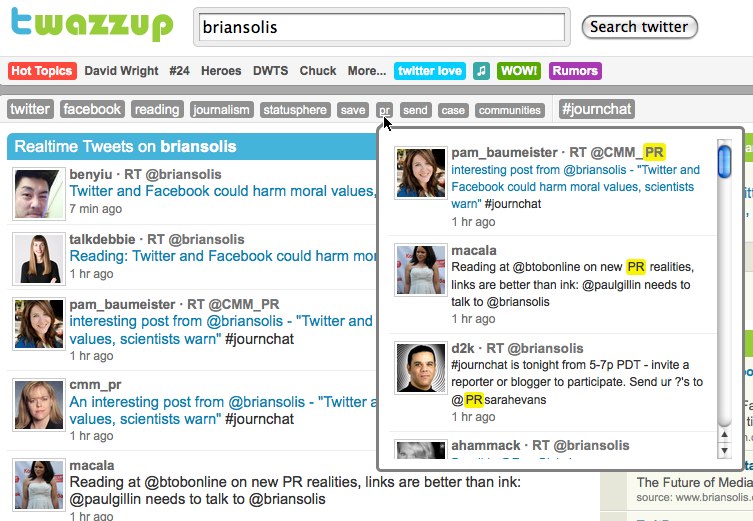Expand More... hot topics list

367,71
